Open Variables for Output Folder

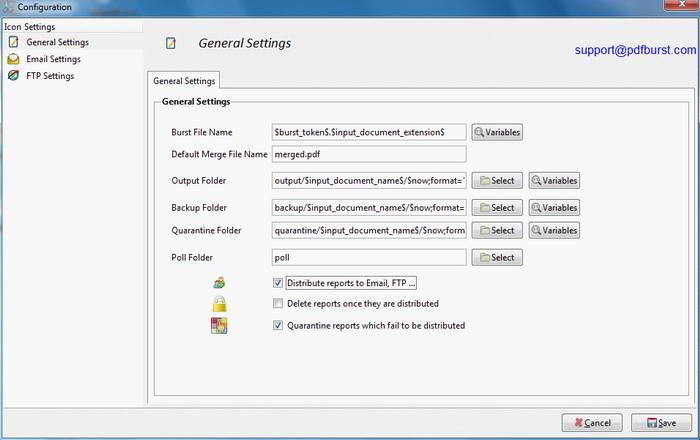pyautogui.click(x=554, y=181)
